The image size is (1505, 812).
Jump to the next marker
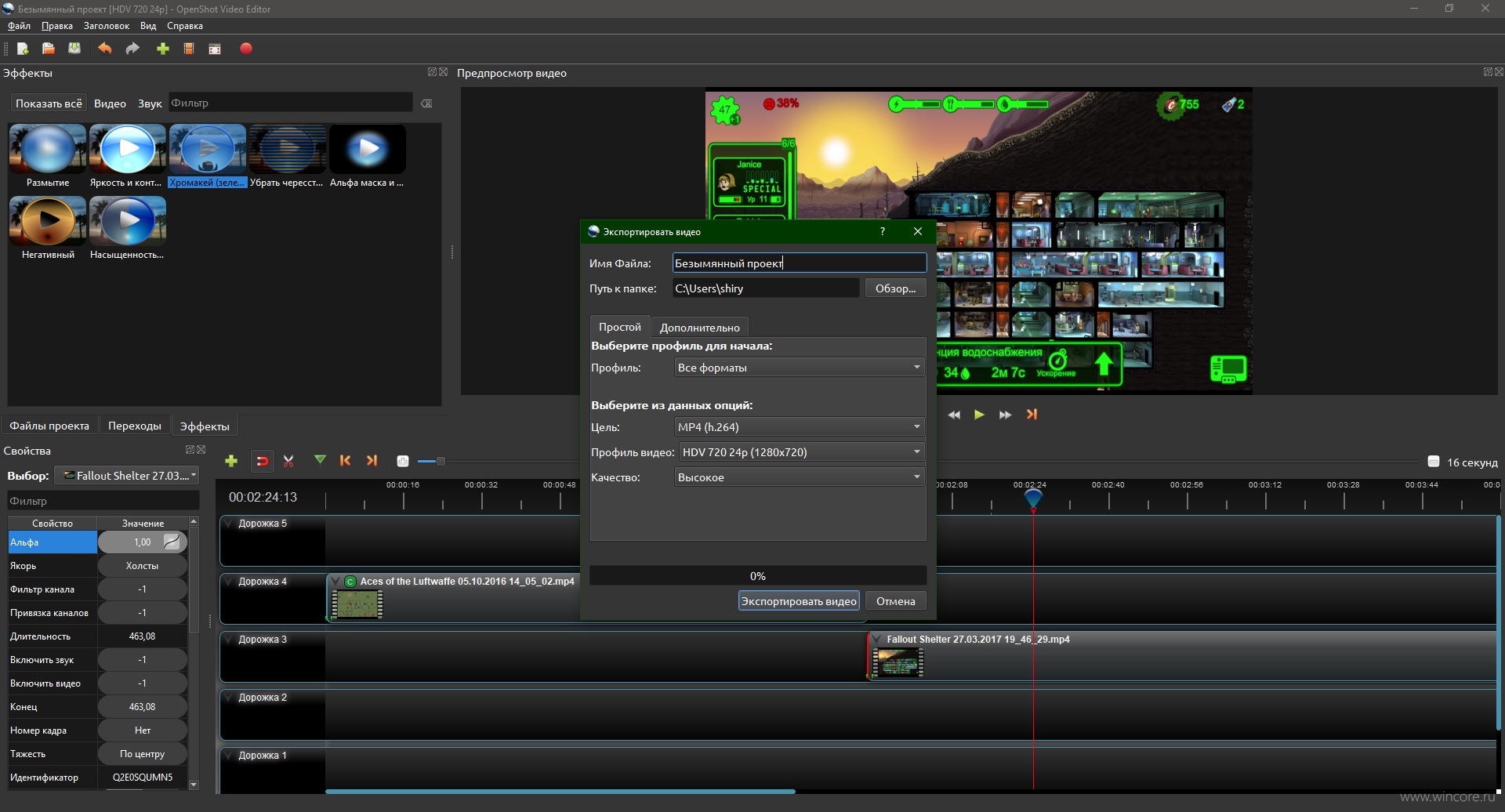click(372, 461)
